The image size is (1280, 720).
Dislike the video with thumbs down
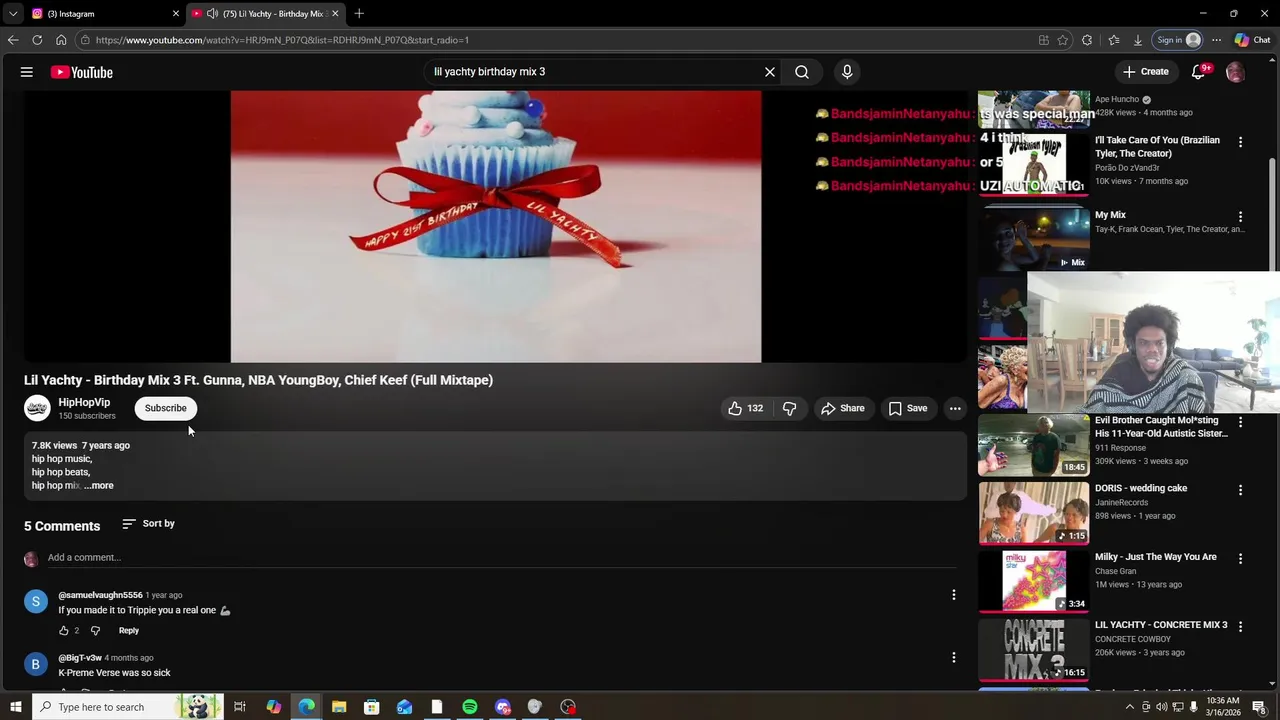[790, 408]
